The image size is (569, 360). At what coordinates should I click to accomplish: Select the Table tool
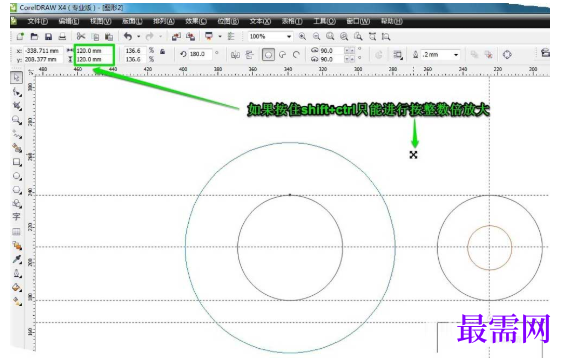16,232
